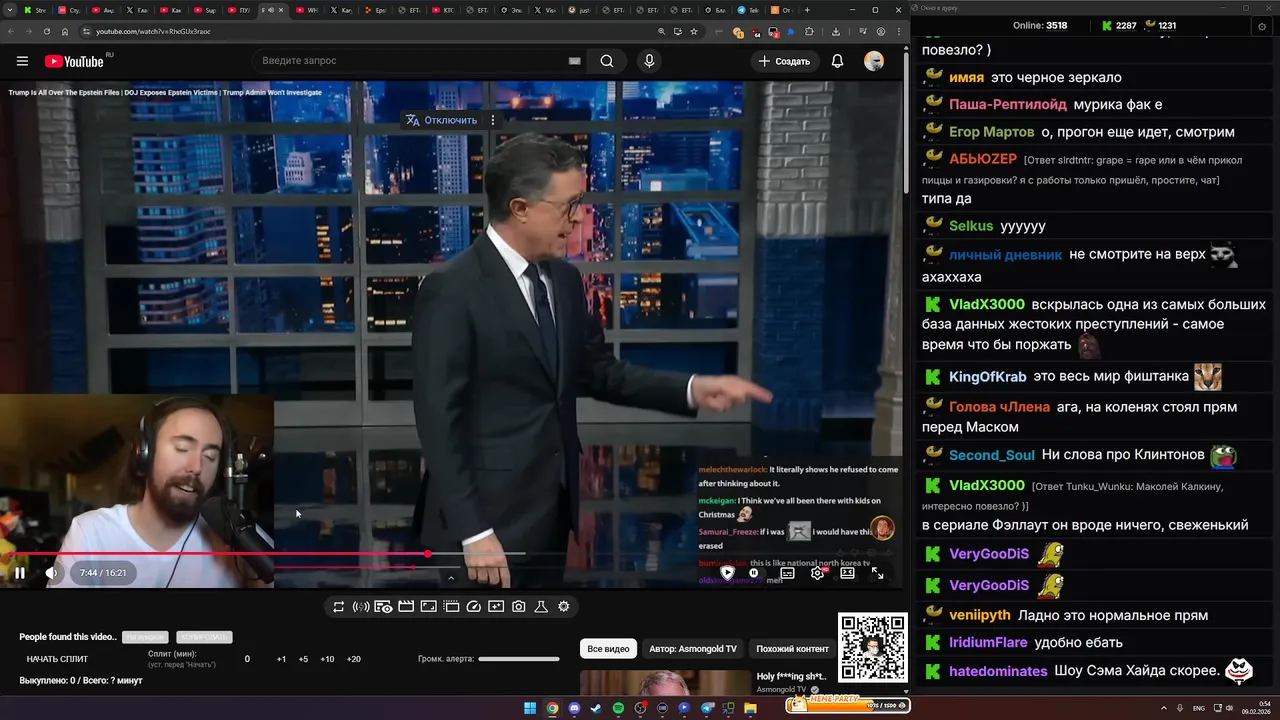Open a new browser tab
This screenshot has width=1280, height=720.
coord(807,10)
